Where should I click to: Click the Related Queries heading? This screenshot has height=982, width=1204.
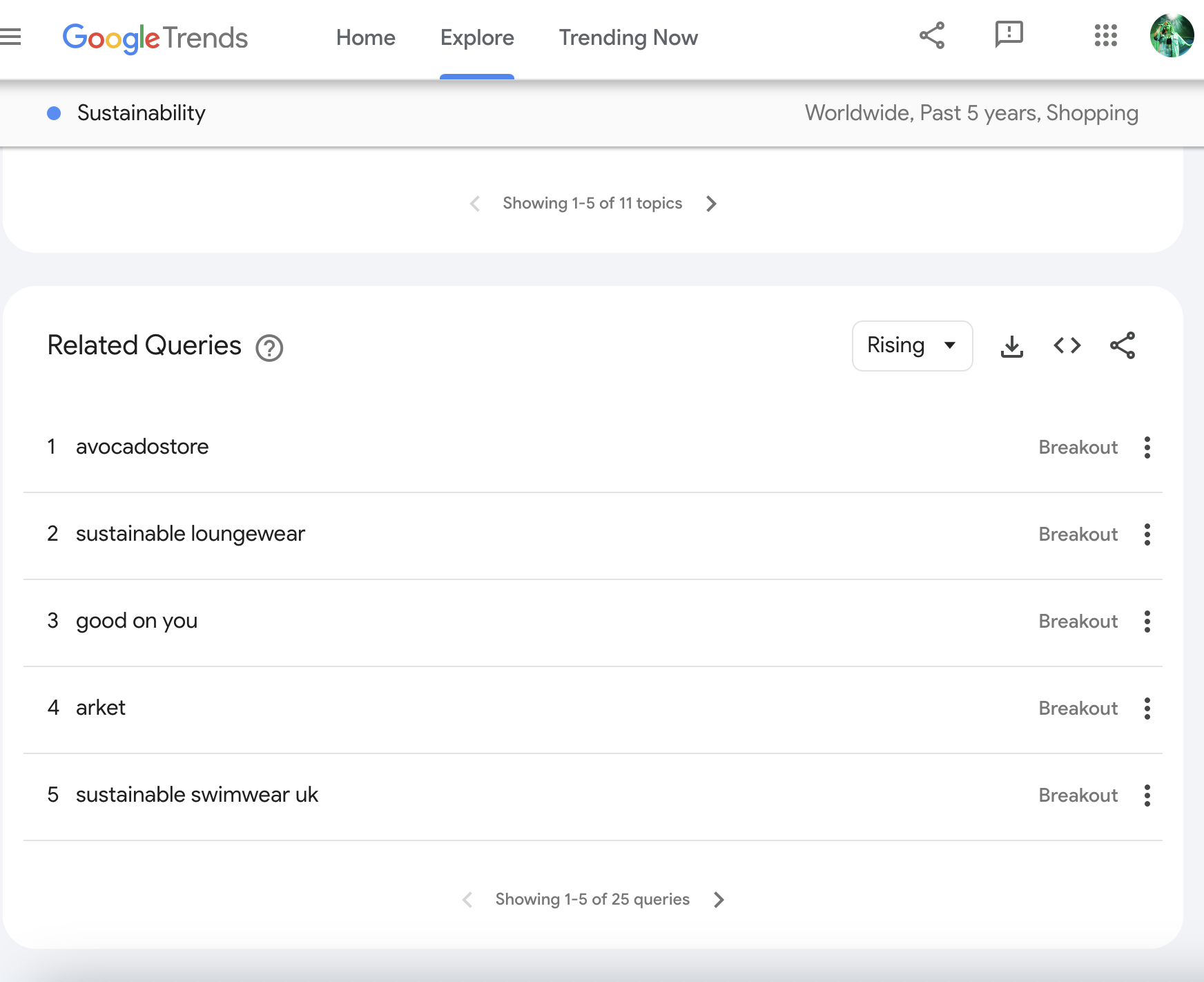tap(144, 345)
